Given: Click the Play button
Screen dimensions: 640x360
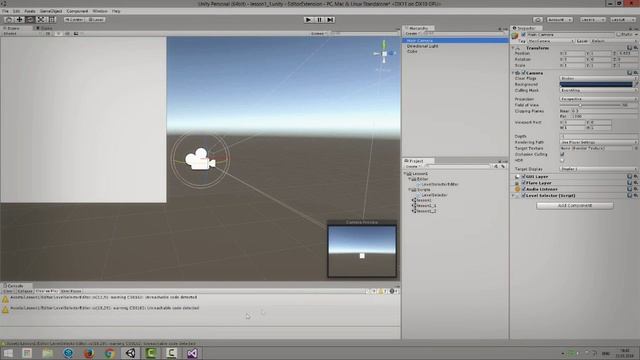Looking at the screenshot, I should [x=309, y=20].
